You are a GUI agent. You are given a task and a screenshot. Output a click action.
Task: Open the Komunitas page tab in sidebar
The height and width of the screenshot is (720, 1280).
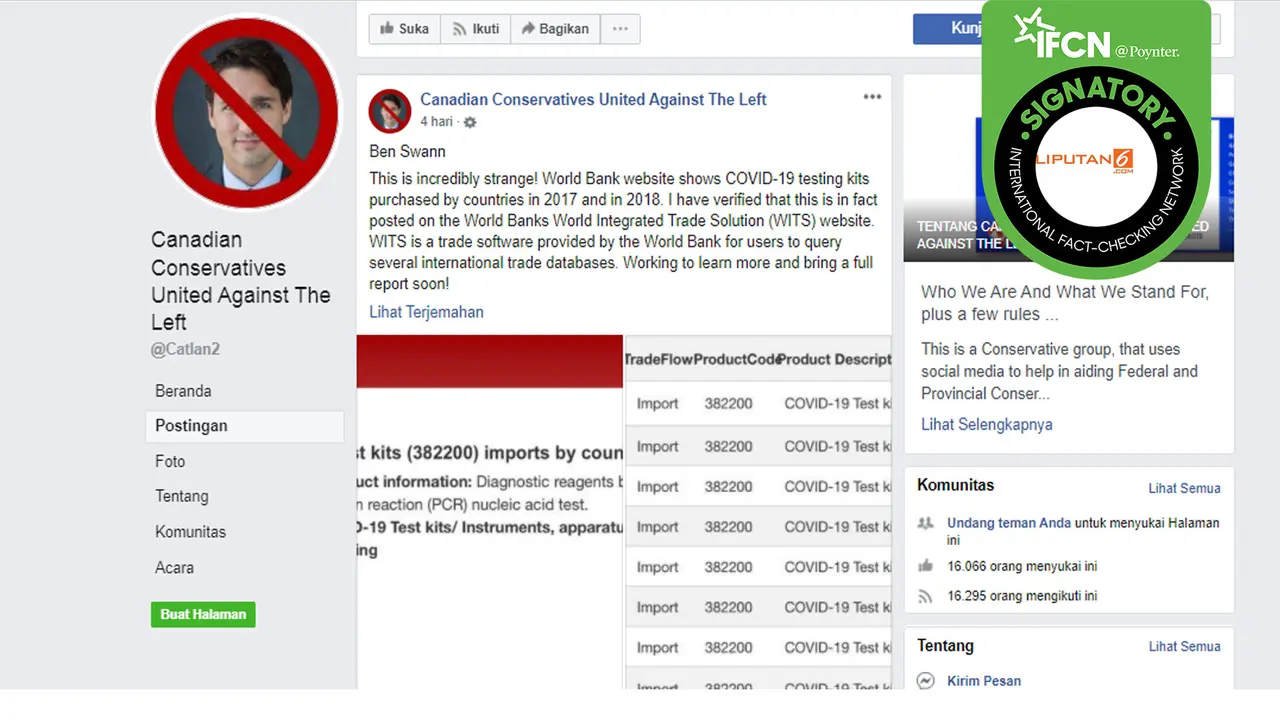coord(190,532)
